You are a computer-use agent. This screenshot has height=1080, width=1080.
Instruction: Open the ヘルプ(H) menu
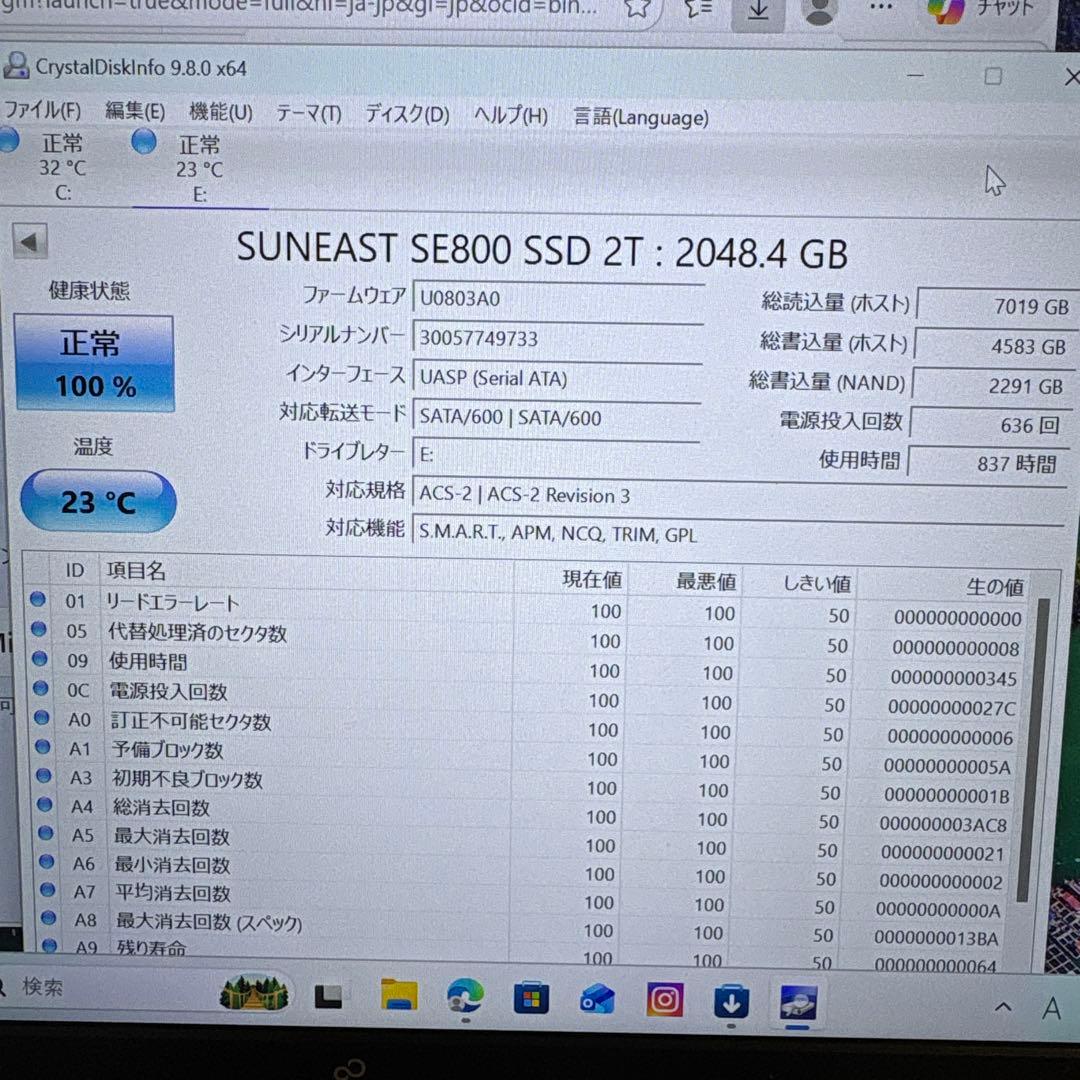[x=510, y=116]
